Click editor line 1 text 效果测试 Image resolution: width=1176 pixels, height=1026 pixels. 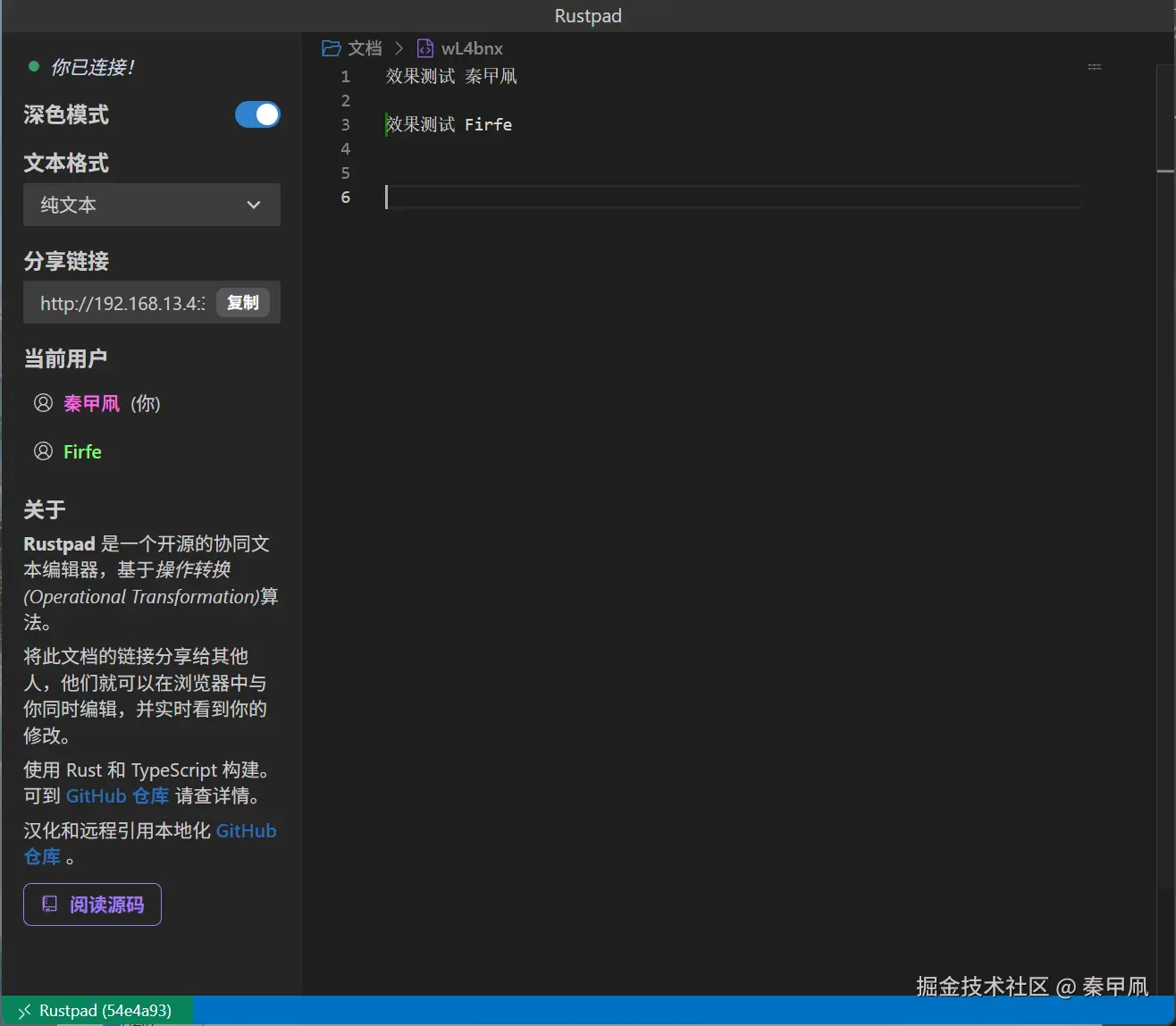click(x=421, y=76)
